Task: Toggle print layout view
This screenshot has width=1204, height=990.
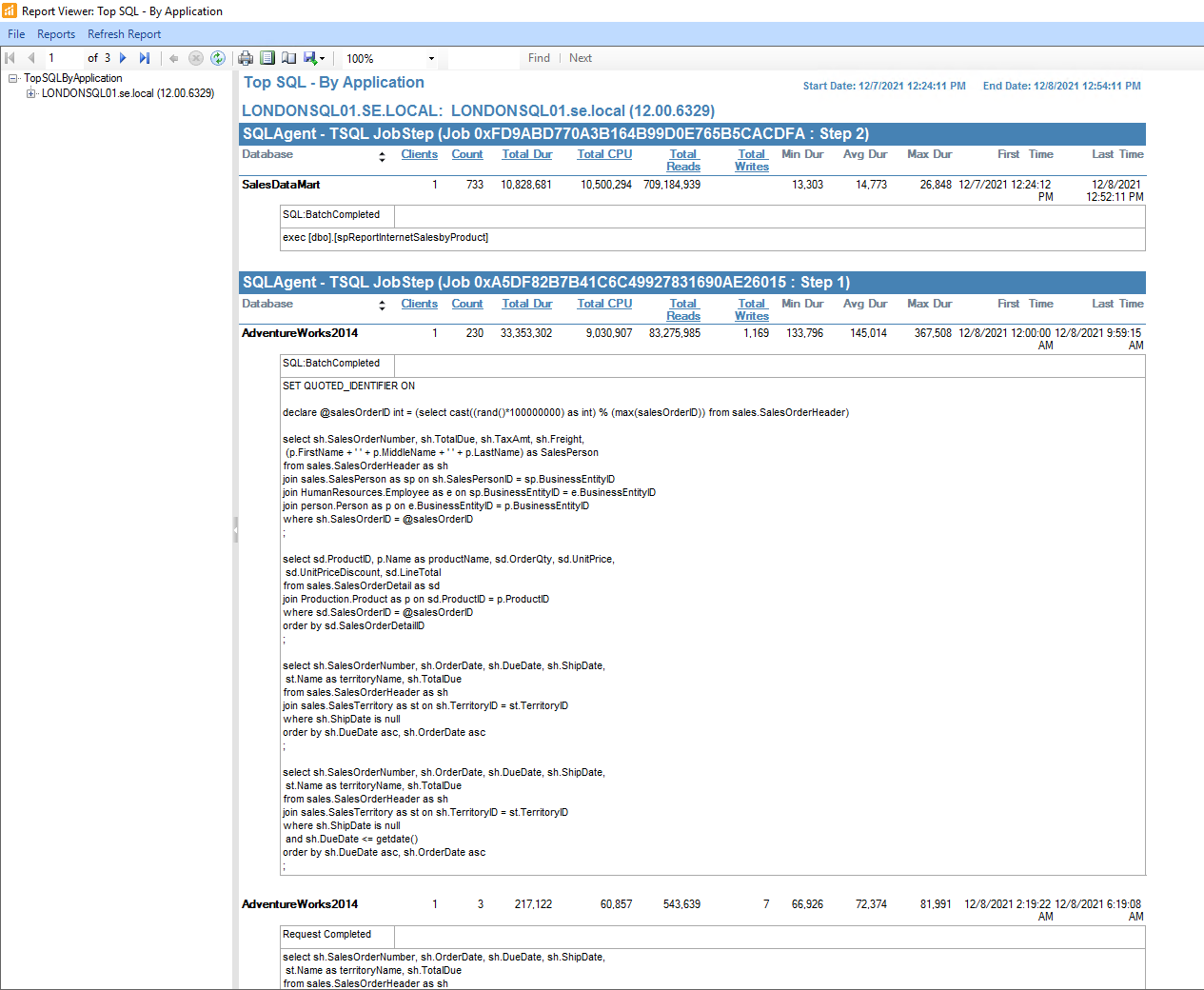Action: [267, 58]
